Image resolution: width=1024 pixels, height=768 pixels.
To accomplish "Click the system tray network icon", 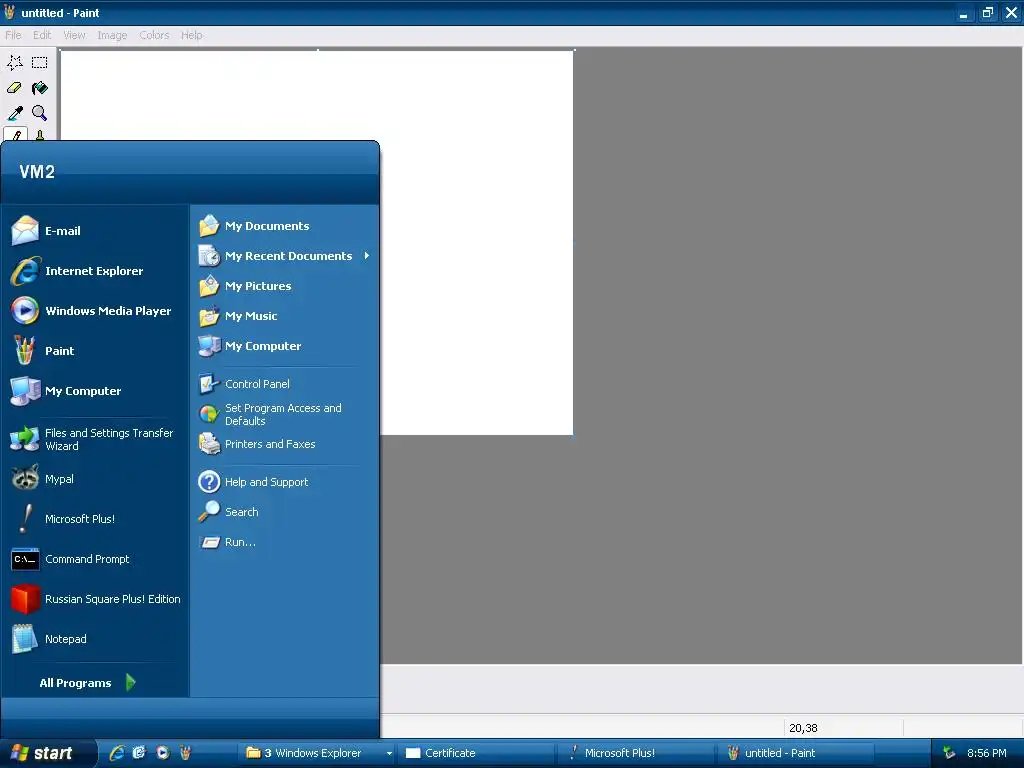I will (949, 753).
